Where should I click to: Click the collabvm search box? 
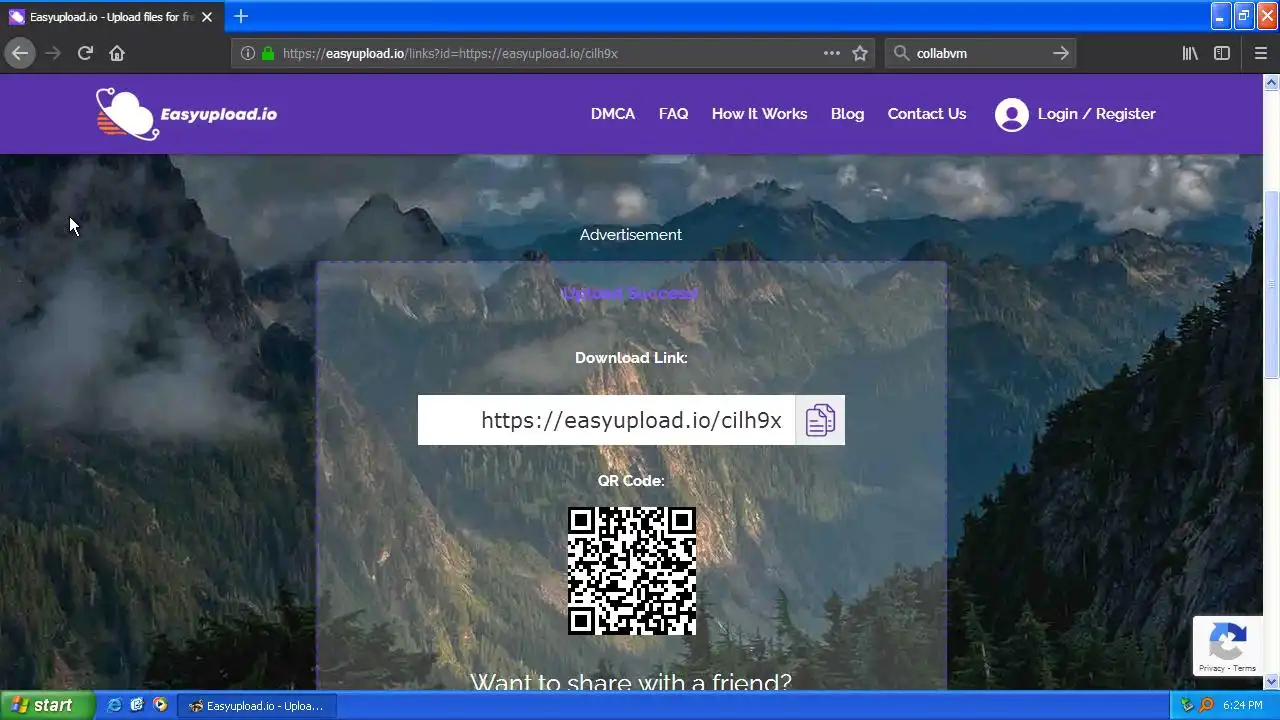tap(980, 53)
